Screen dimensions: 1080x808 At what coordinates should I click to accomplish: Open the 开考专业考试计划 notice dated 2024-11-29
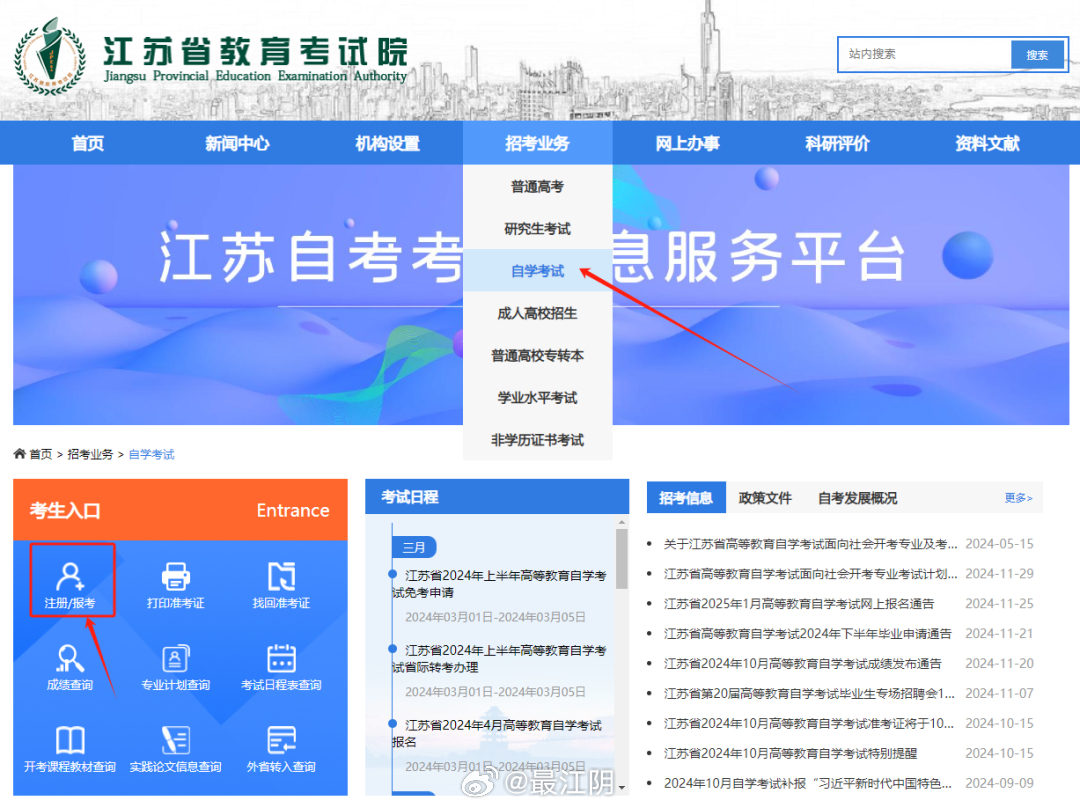point(810,574)
